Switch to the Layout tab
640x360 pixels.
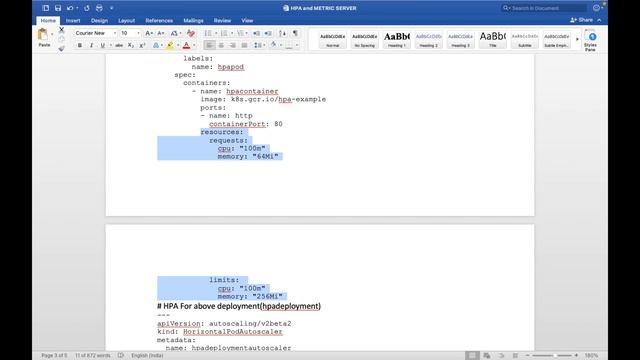127,20
